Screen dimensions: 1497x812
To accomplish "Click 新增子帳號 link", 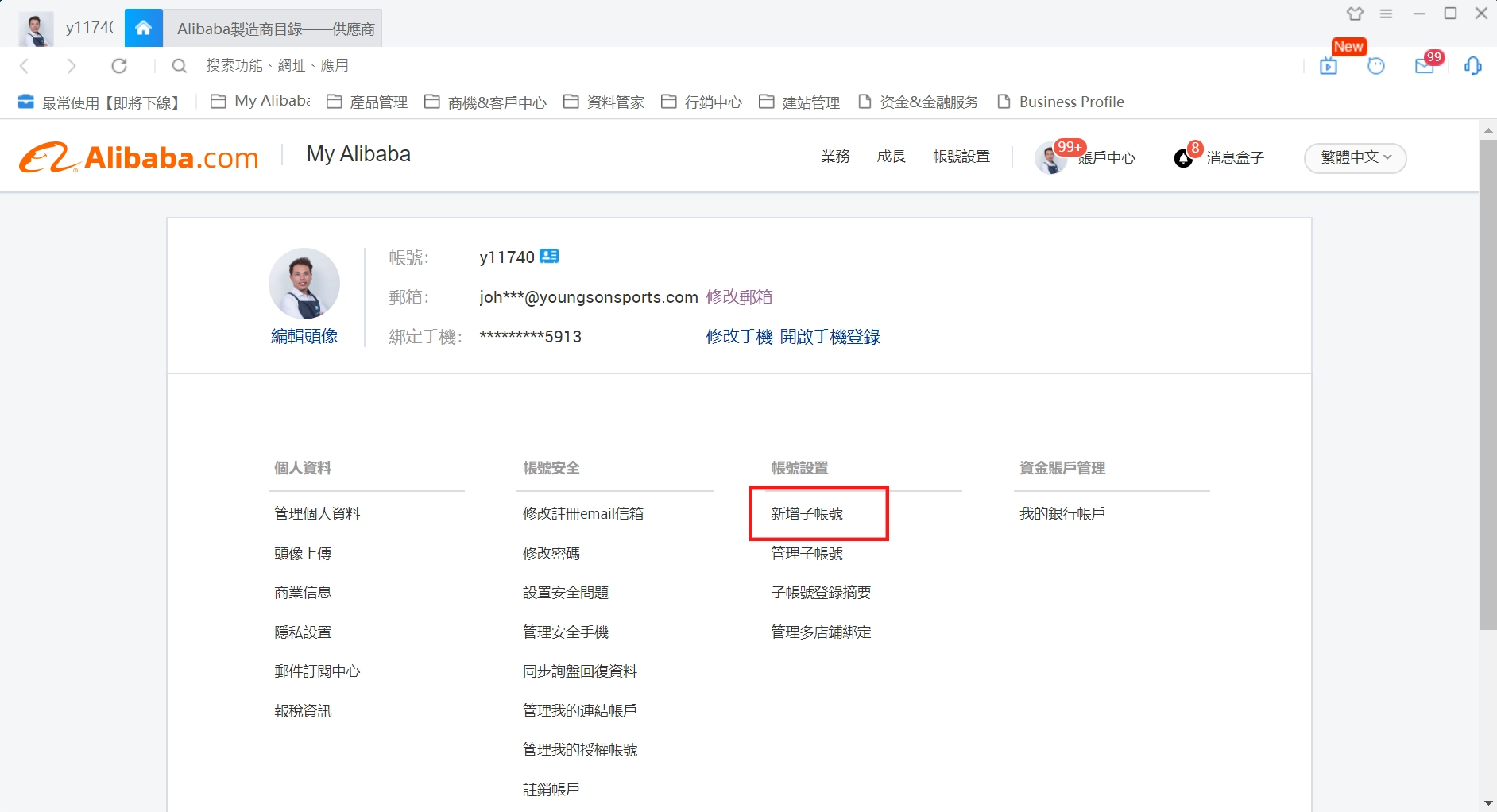I will click(807, 513).
